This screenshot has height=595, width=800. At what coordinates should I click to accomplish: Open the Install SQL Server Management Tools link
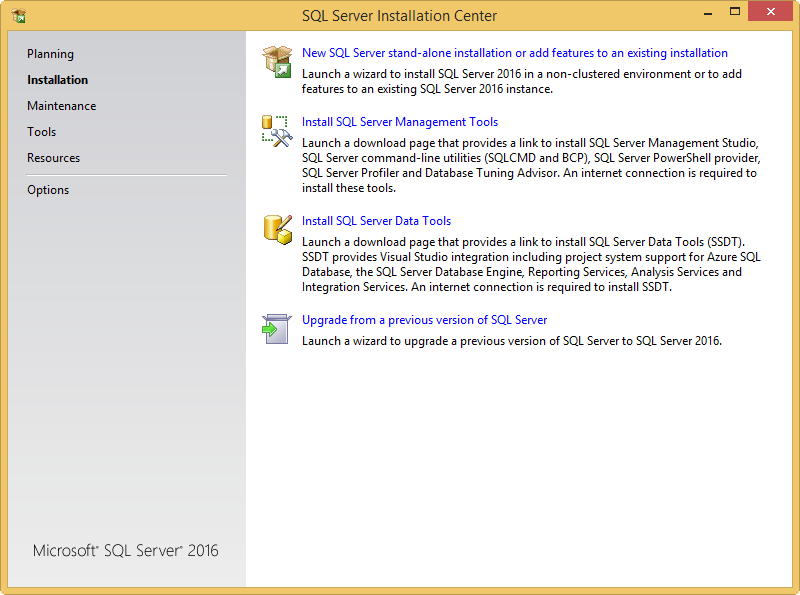click(x=399, y=122)
